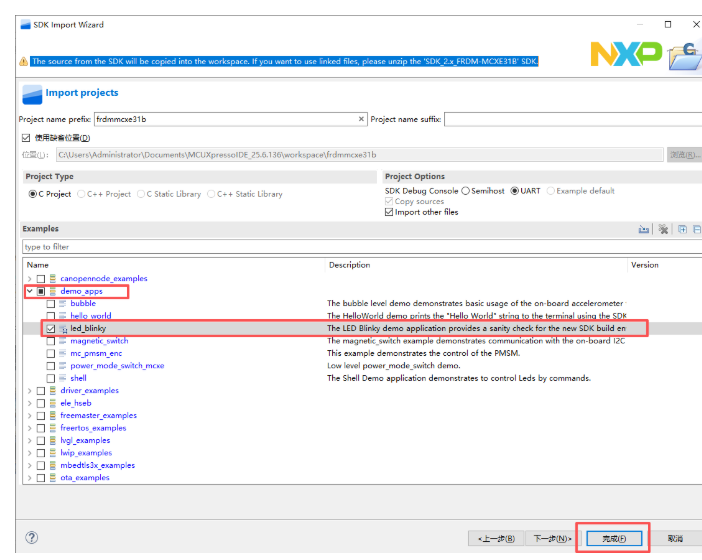The image size is (702, 560).
Task: Click the lvgl_examples folder icon
Action: (x=53, y=440)
